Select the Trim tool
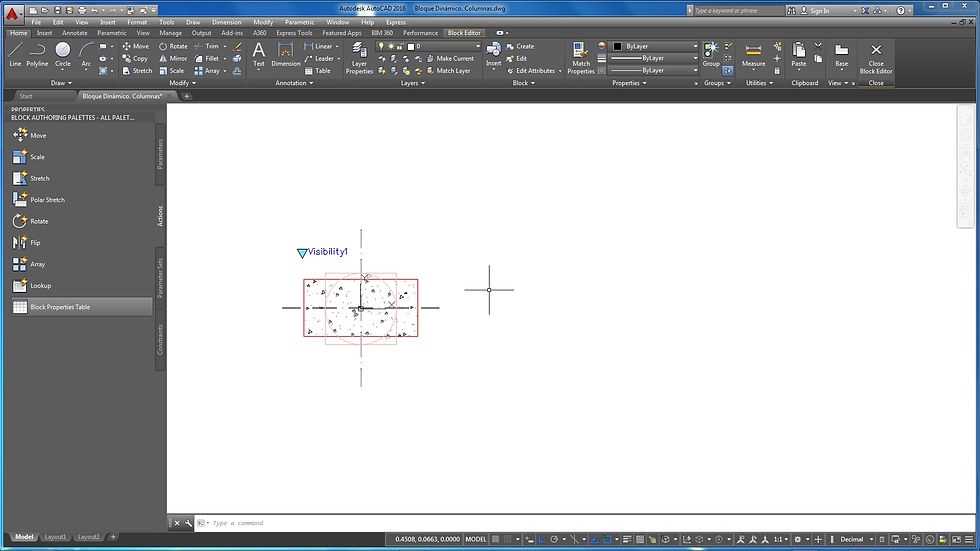The image size is (980, 551). [x=207, y=46]
